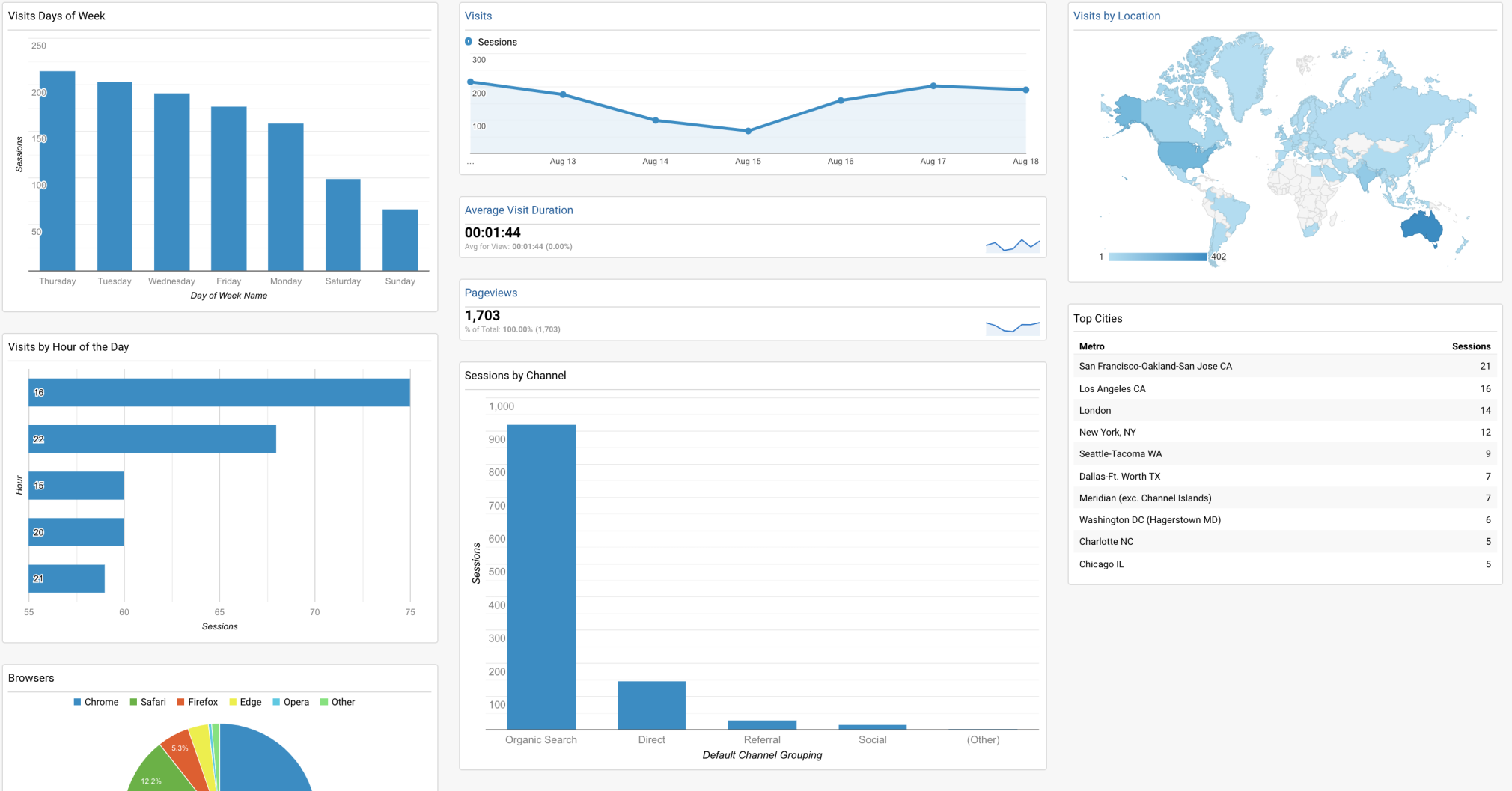Click the Sessions legend indicator above the Visits chart
Screen dimensions: 1512x791
coord(468,42)
